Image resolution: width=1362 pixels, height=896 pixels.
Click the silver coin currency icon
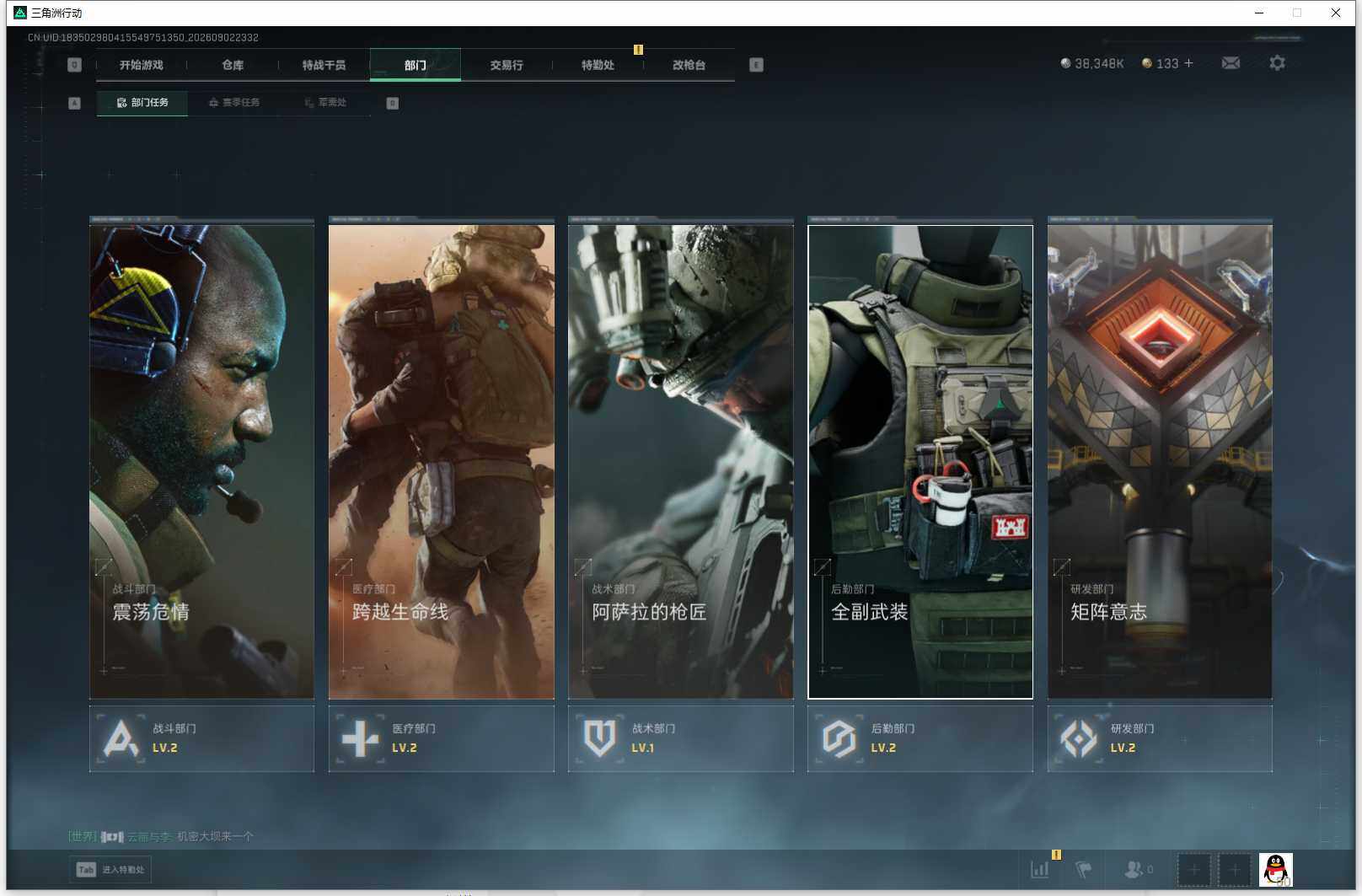[1065, 63]
